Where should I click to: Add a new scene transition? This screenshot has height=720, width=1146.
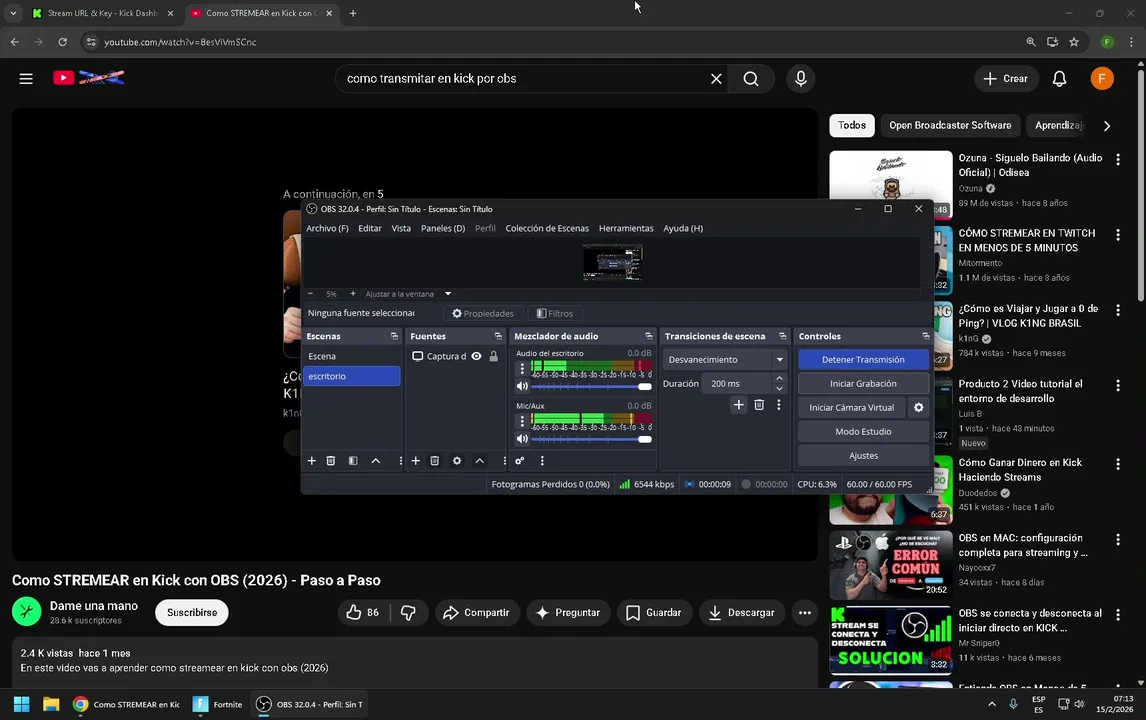739,405
